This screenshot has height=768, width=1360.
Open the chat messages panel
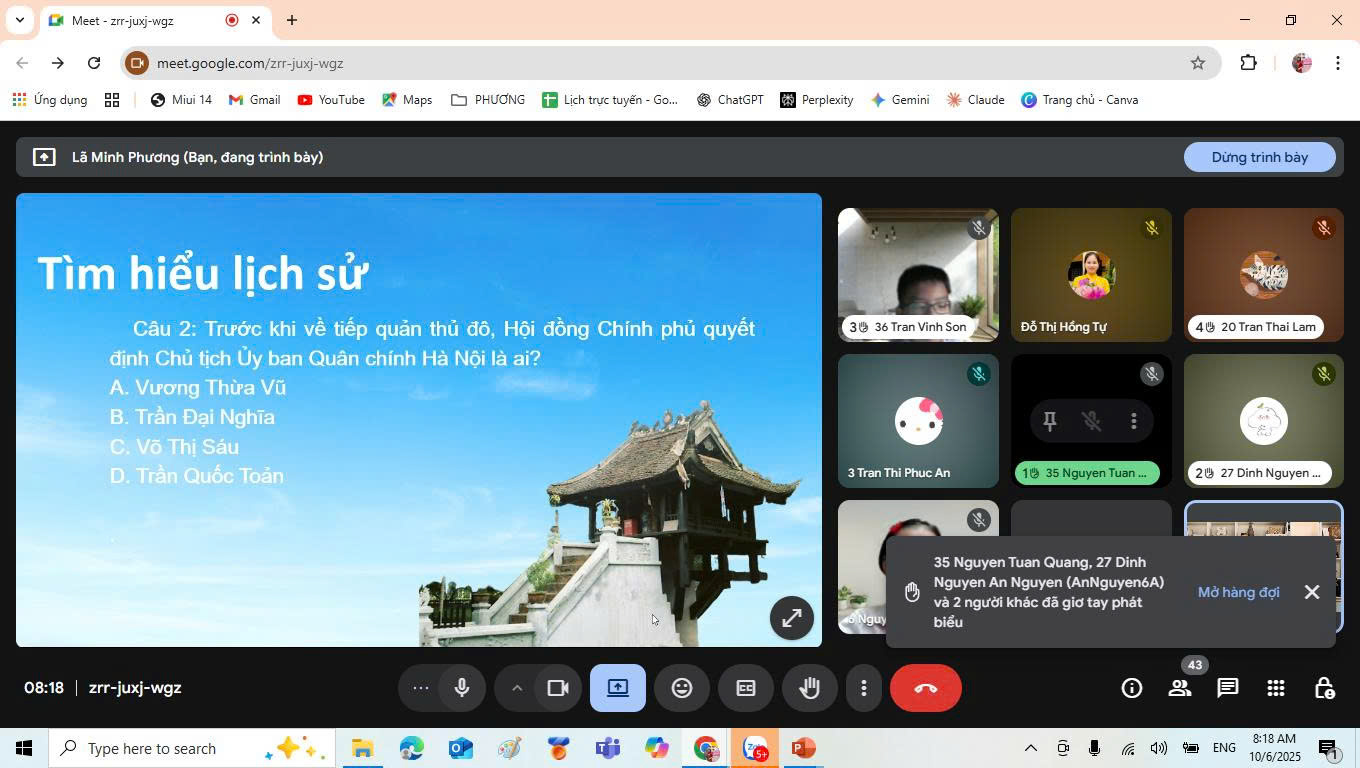(x=1228, y=688)
